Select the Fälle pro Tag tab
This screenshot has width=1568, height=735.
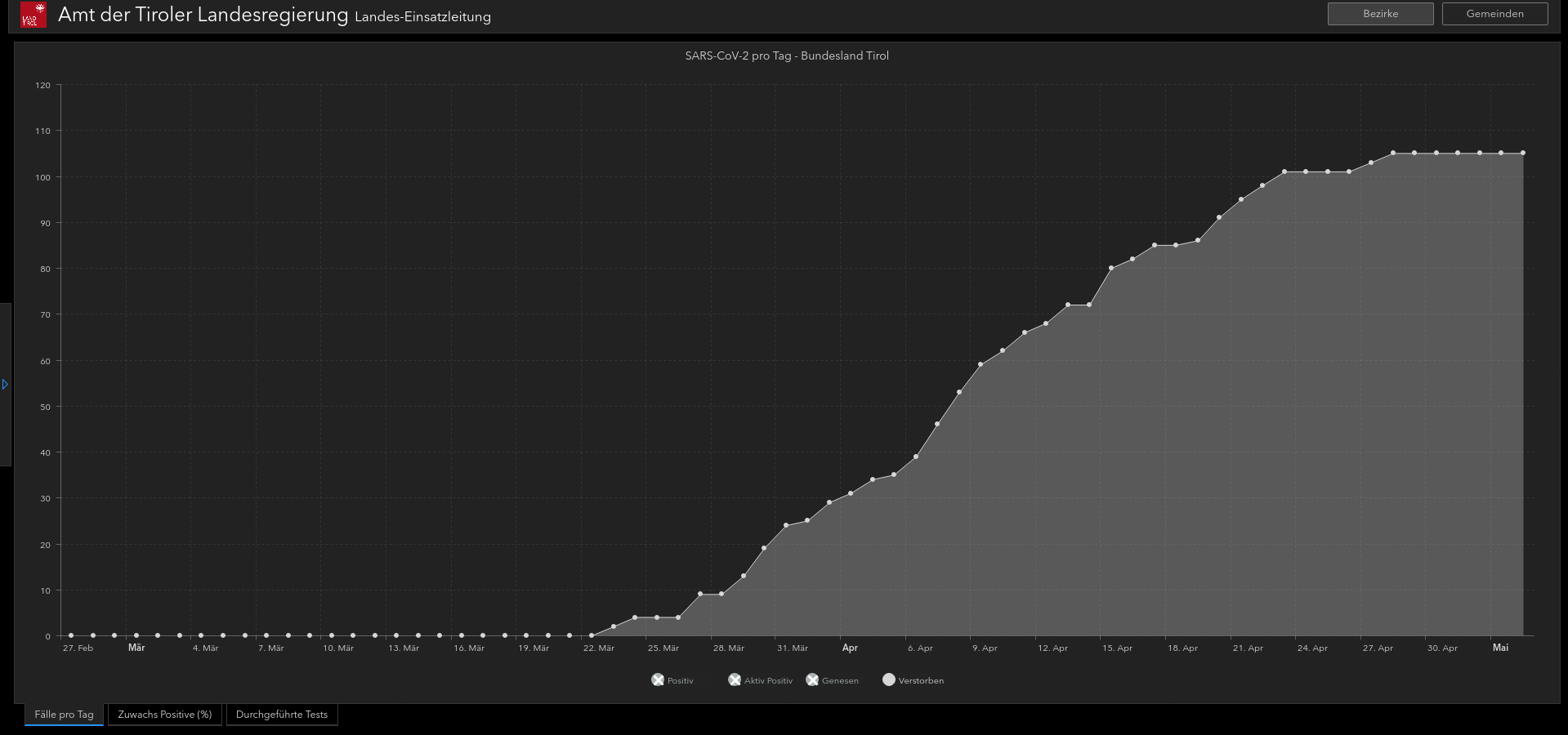(x=64, y=715)
